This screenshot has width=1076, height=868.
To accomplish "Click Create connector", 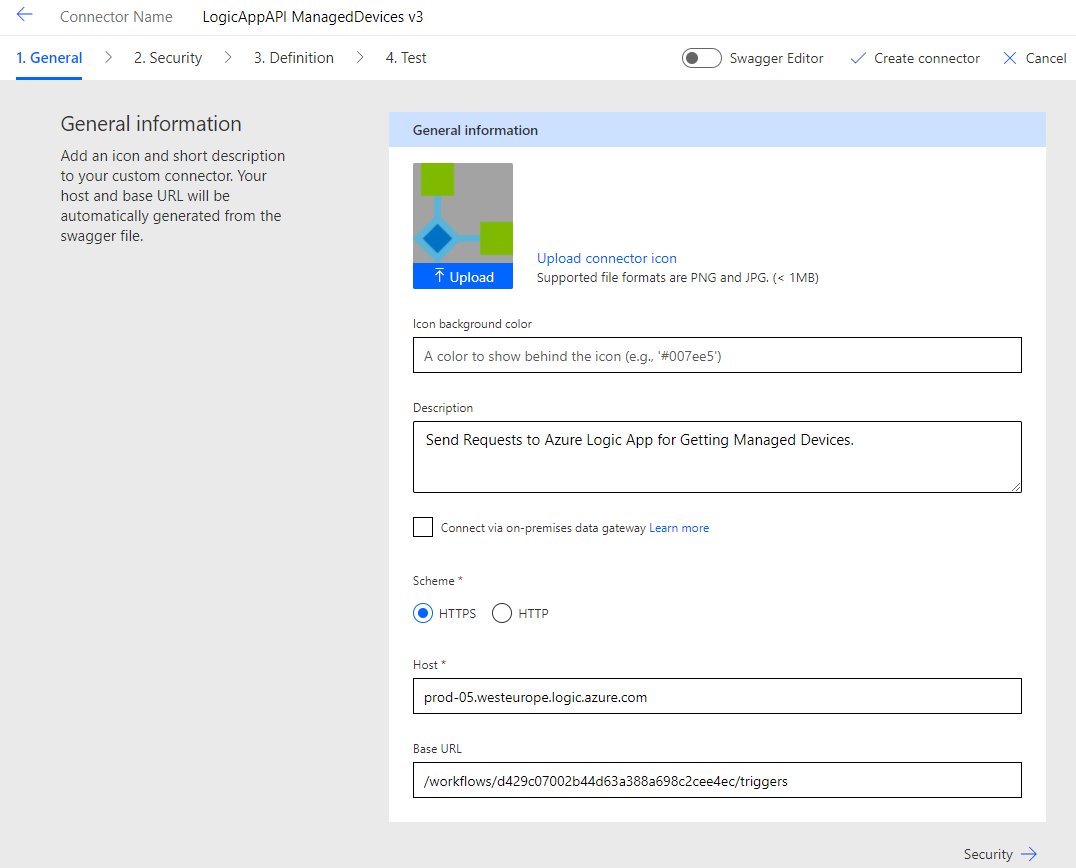I will click(x=915, y=58).
